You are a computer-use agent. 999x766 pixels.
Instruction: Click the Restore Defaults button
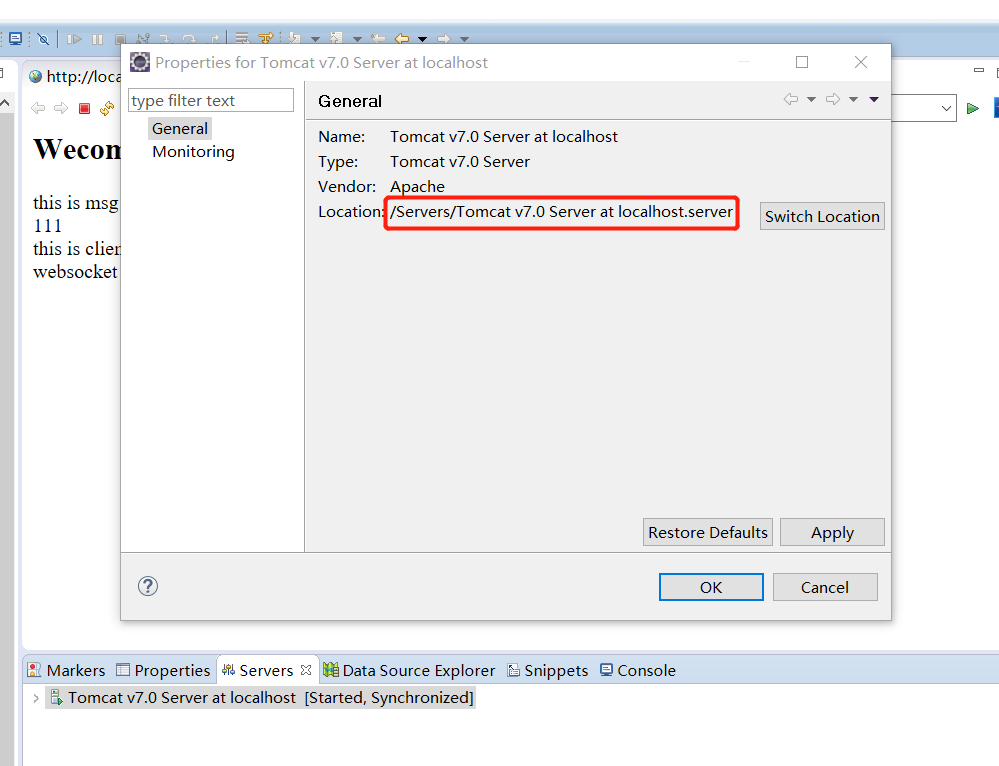pyautogui.click(x=708, y=532)
